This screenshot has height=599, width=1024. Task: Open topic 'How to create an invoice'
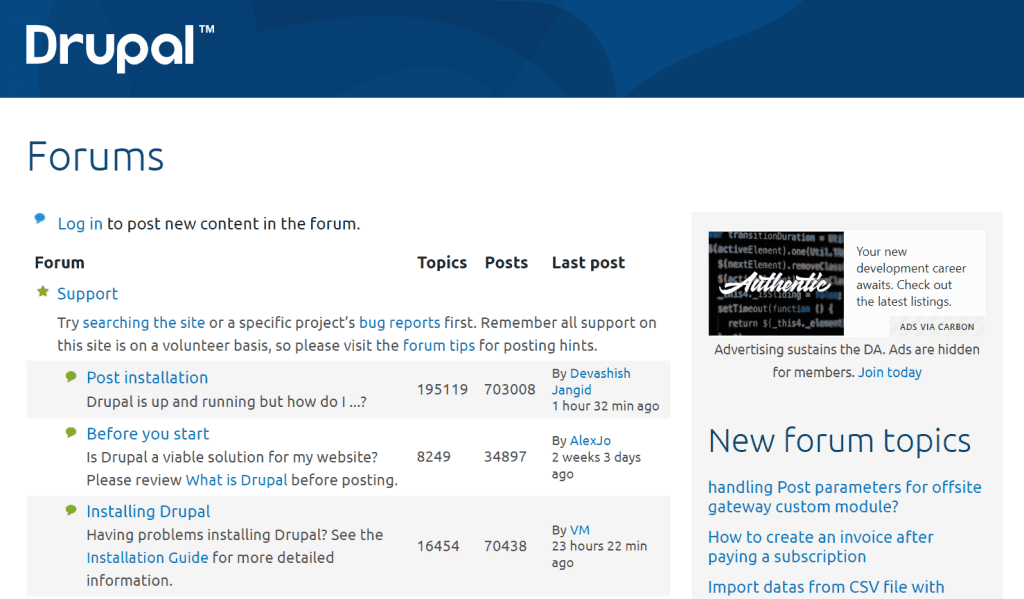point(821,547)
